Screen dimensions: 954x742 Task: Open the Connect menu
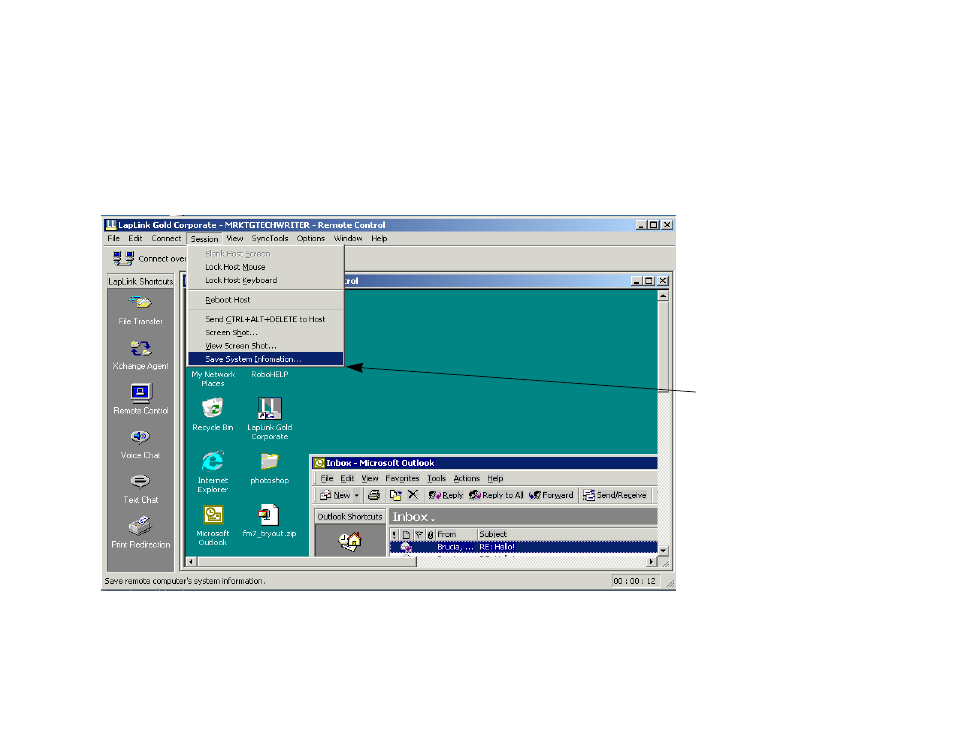click(x=166, y=238)
